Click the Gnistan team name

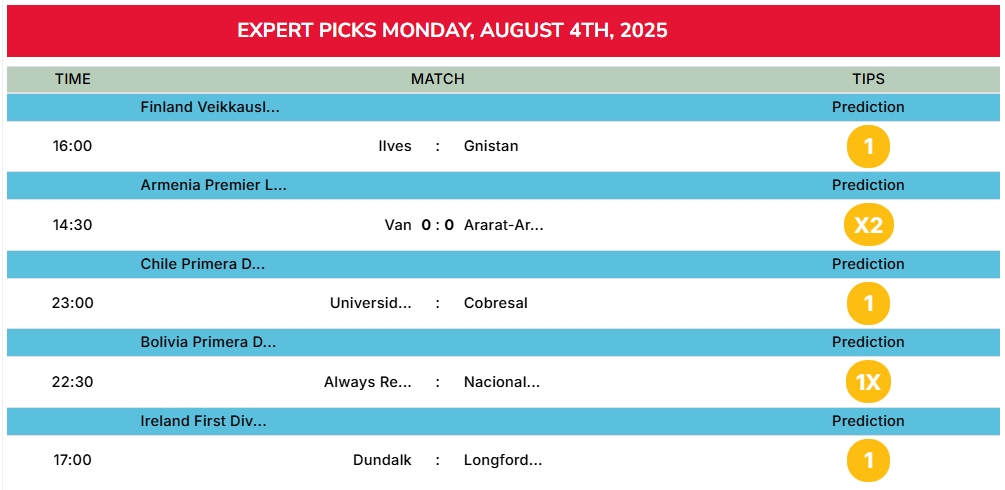tap(491, 146)
